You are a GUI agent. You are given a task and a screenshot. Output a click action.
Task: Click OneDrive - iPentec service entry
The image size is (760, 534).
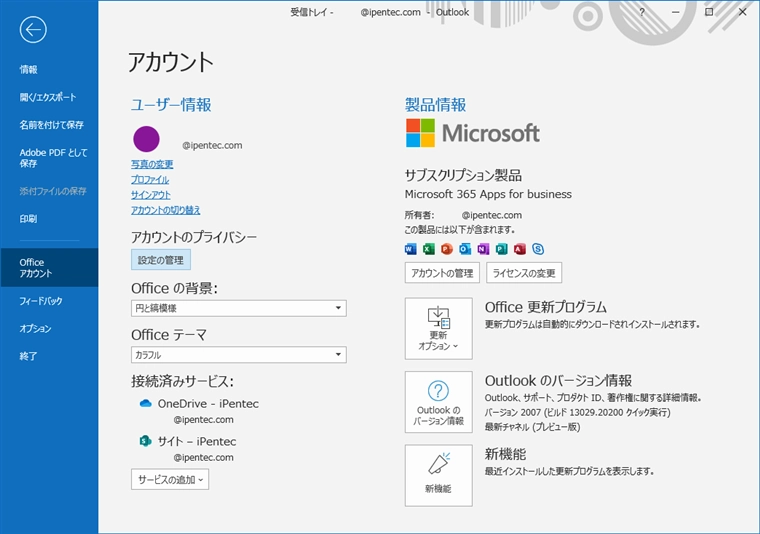tap(208, 404)
